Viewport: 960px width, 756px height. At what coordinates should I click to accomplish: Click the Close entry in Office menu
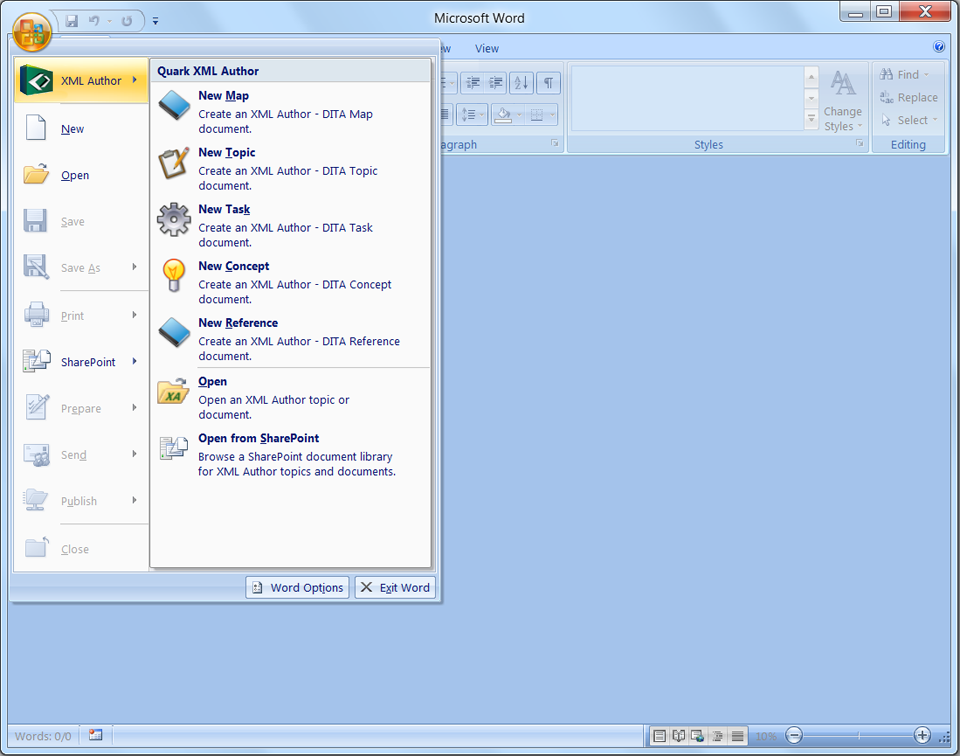tap(81, 549)
